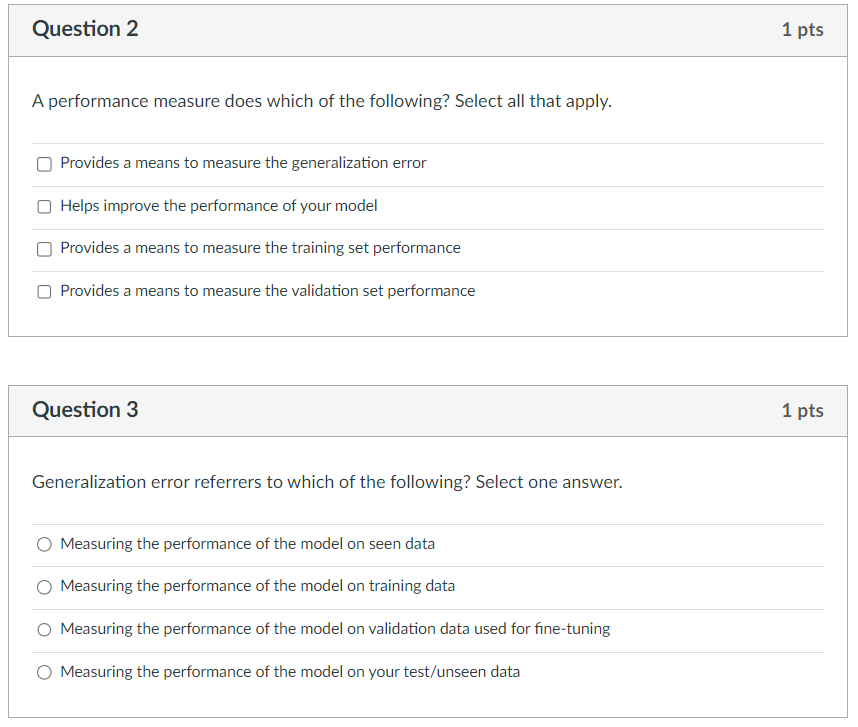Click the answer text mentioning 'test/unseen data'
Image resolution: width=858 pixels, height=727 pixels.
click(290, 672)
